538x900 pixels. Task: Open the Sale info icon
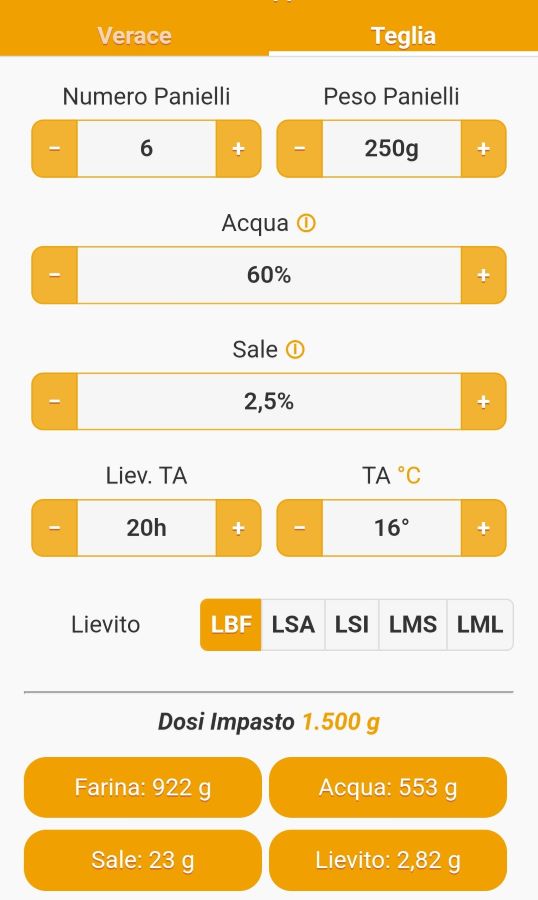click(295, 349)
